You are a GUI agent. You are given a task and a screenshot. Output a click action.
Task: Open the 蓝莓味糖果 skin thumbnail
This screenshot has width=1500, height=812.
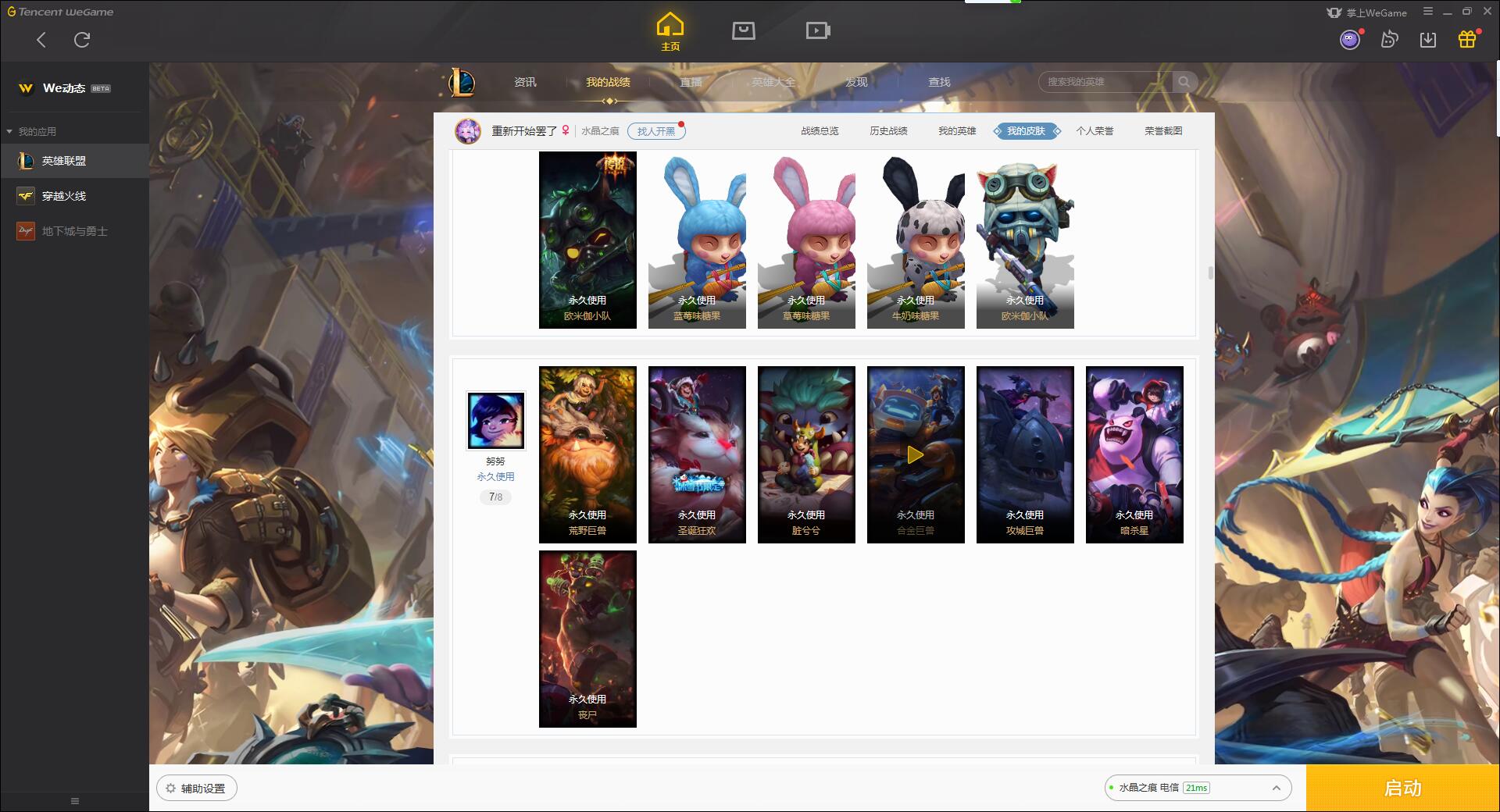pyautogui.click(x=697, y=240)
